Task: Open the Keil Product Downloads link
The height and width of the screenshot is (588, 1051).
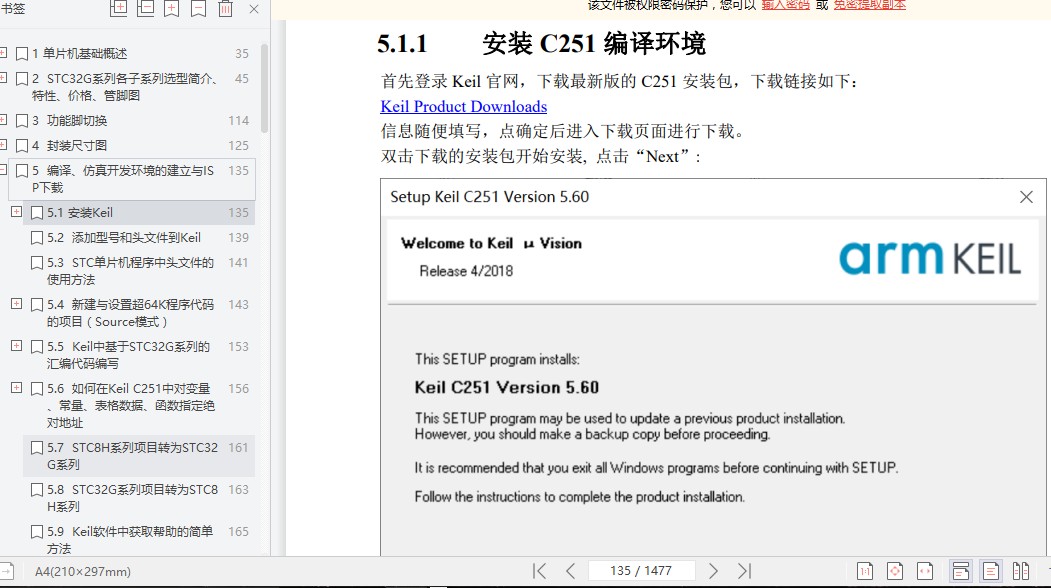Action: [x=464, y=107]
